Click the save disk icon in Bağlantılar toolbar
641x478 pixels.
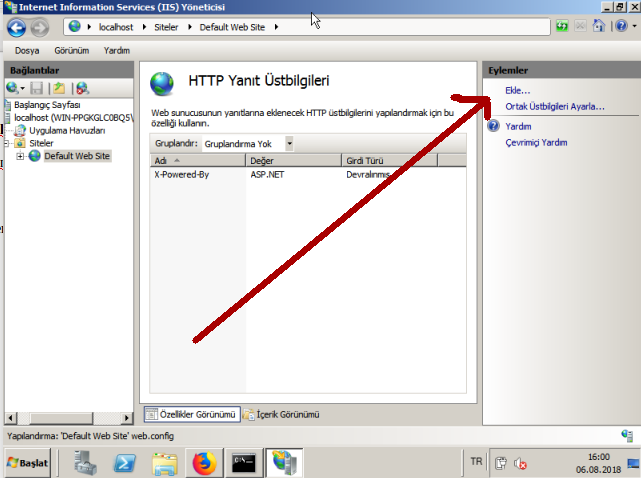pos(36,88)
